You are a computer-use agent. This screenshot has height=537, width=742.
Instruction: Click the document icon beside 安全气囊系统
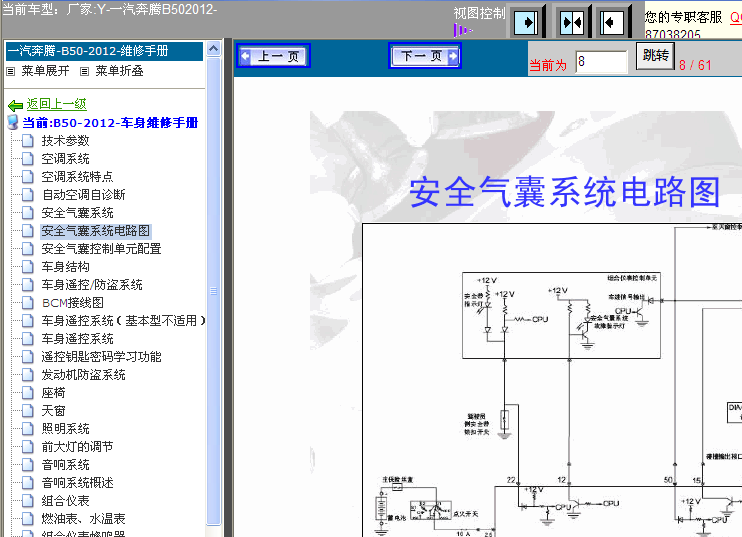28,212
